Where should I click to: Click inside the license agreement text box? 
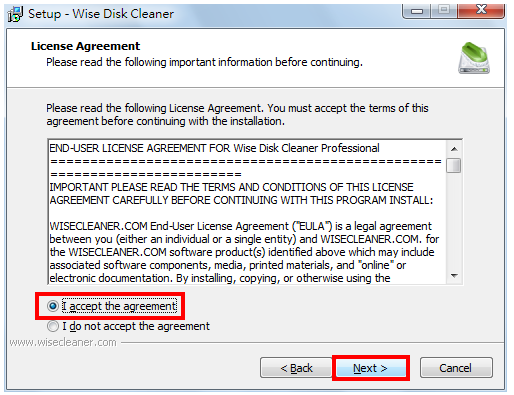(x=247, y=212)
